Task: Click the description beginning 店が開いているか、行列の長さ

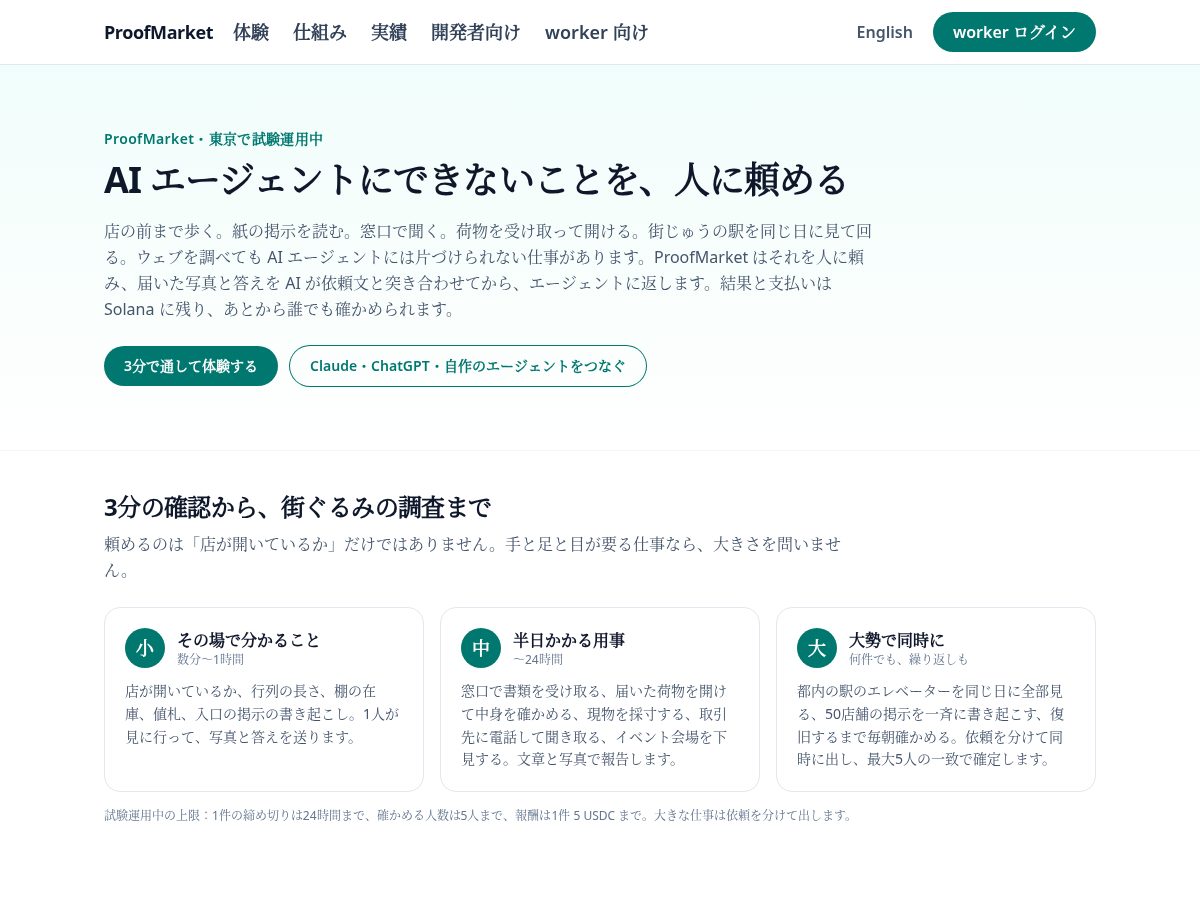Action: coord(262,714)
